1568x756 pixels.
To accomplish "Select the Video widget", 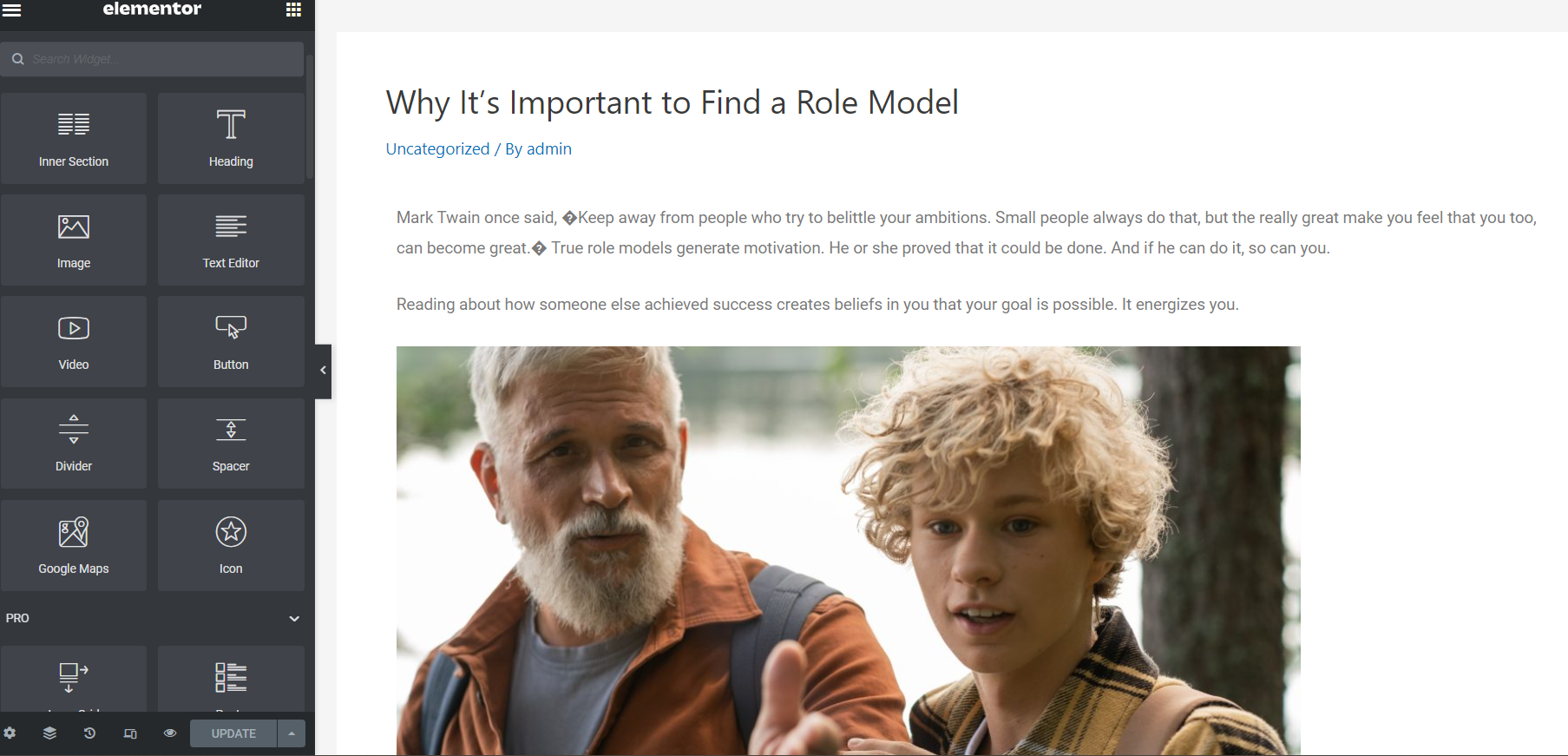I will (x=74, y=342).
